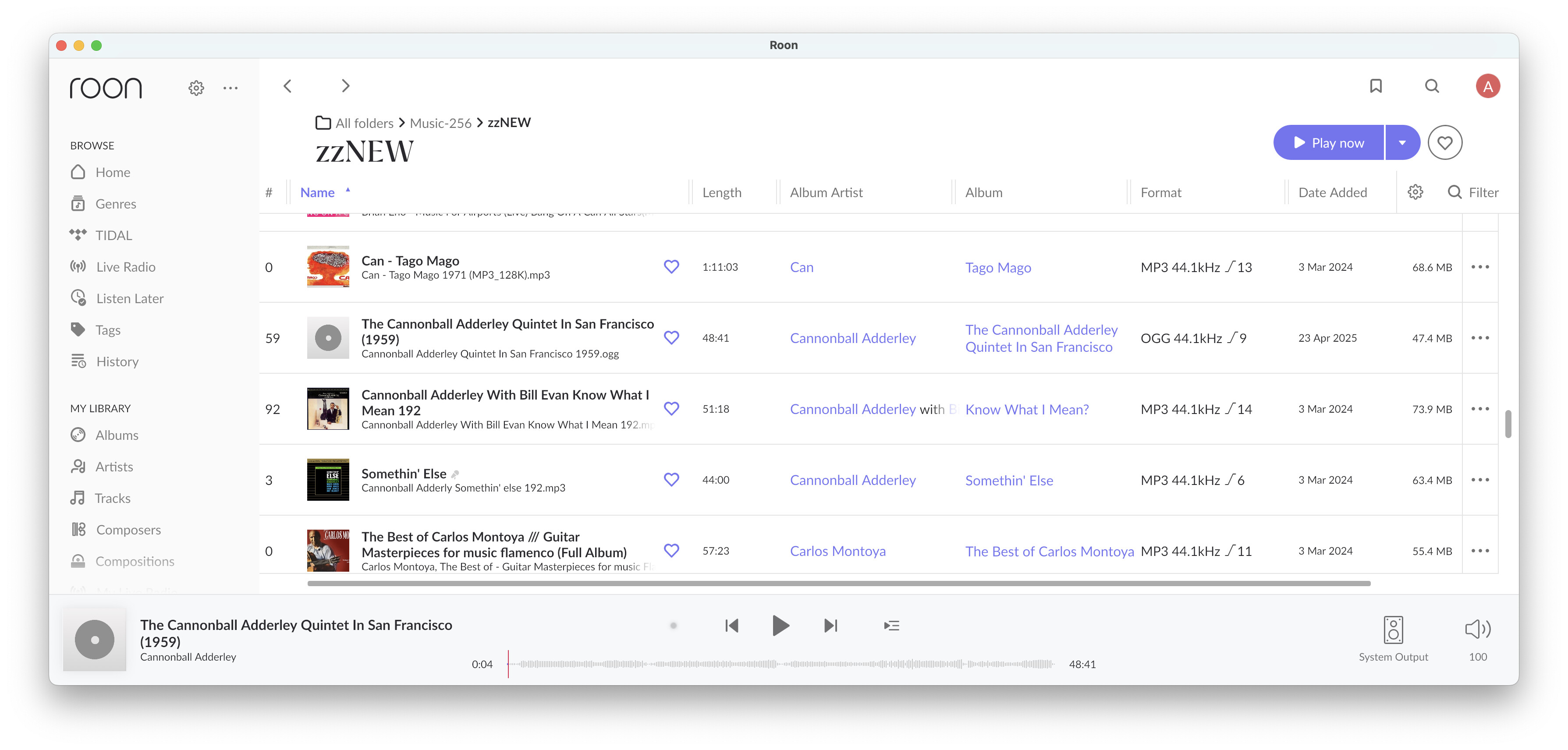Open the search magnifier in the top bar
Screen dimensions: 1568x750
click(1432, 86)
